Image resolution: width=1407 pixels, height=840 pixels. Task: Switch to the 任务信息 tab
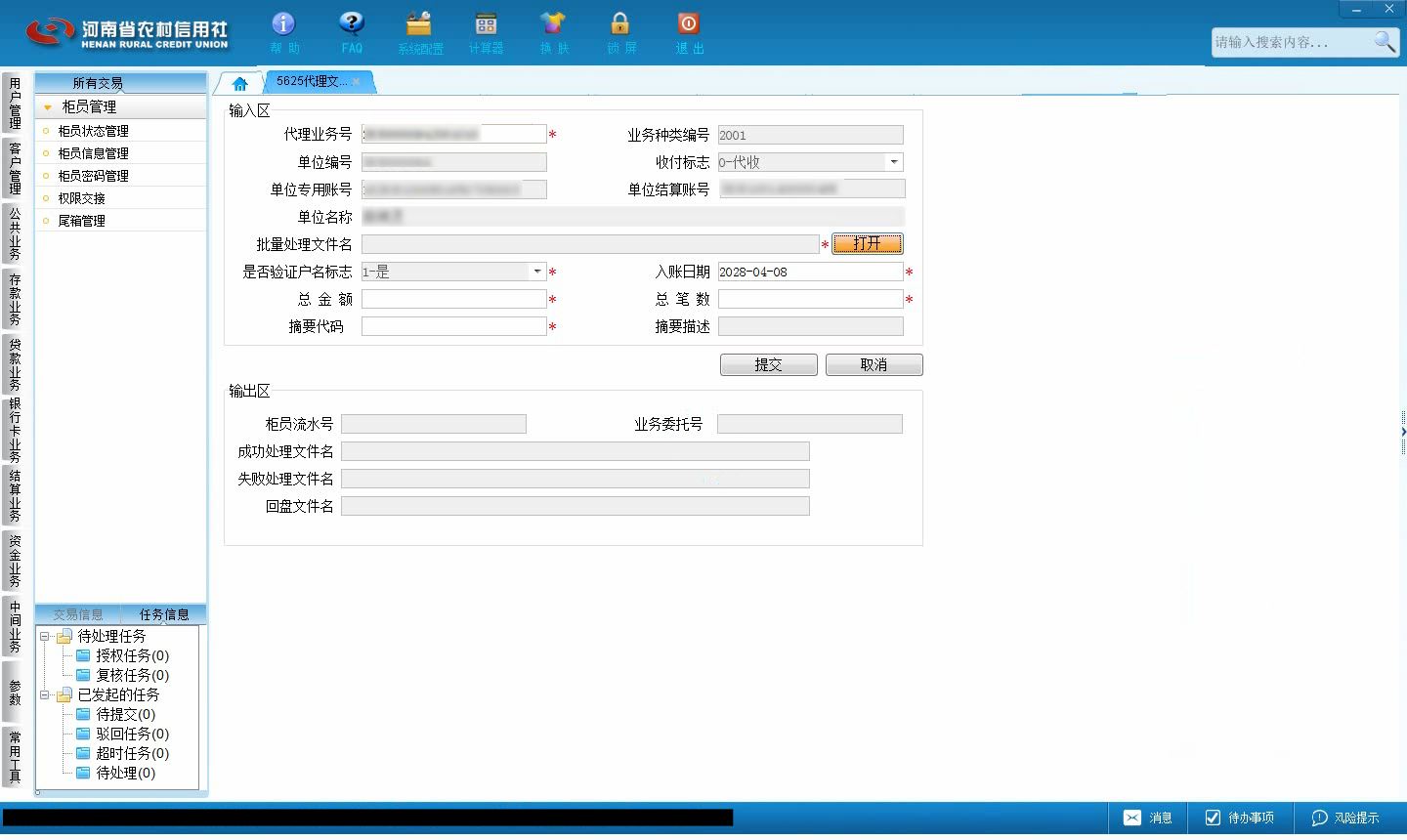(164, 614)
